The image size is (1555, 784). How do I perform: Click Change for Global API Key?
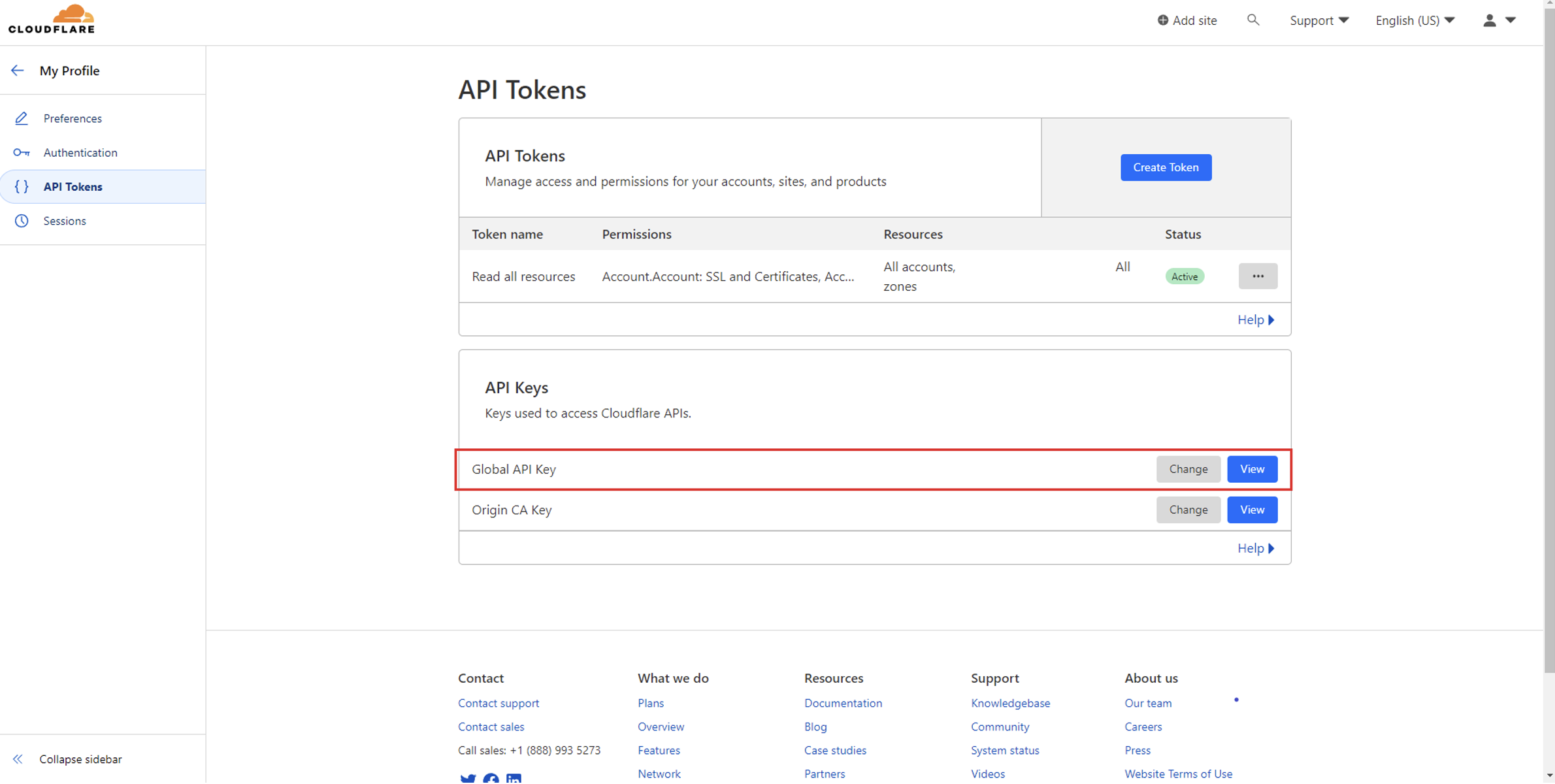[1188, 469]
